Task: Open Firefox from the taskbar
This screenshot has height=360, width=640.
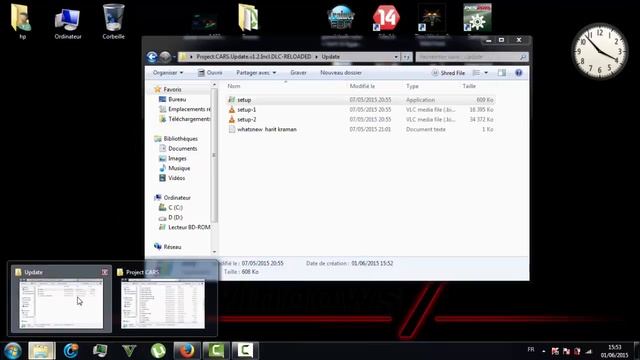Action: (187, 351)
